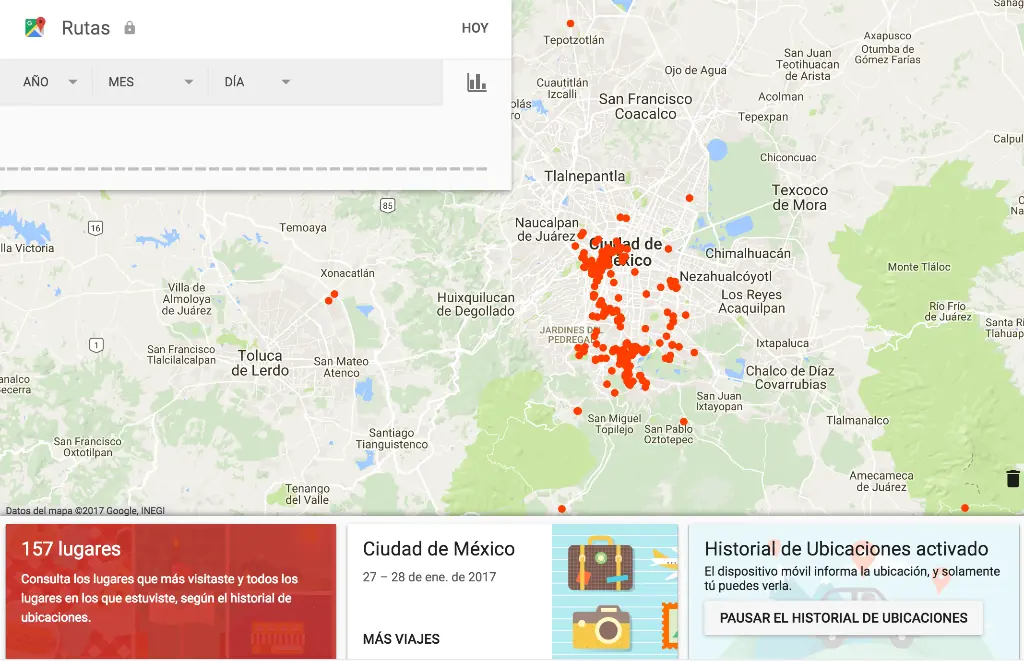The image size is (1024, 661).
Task: Open the AÑO year dropdown
Action: point(50,82)
